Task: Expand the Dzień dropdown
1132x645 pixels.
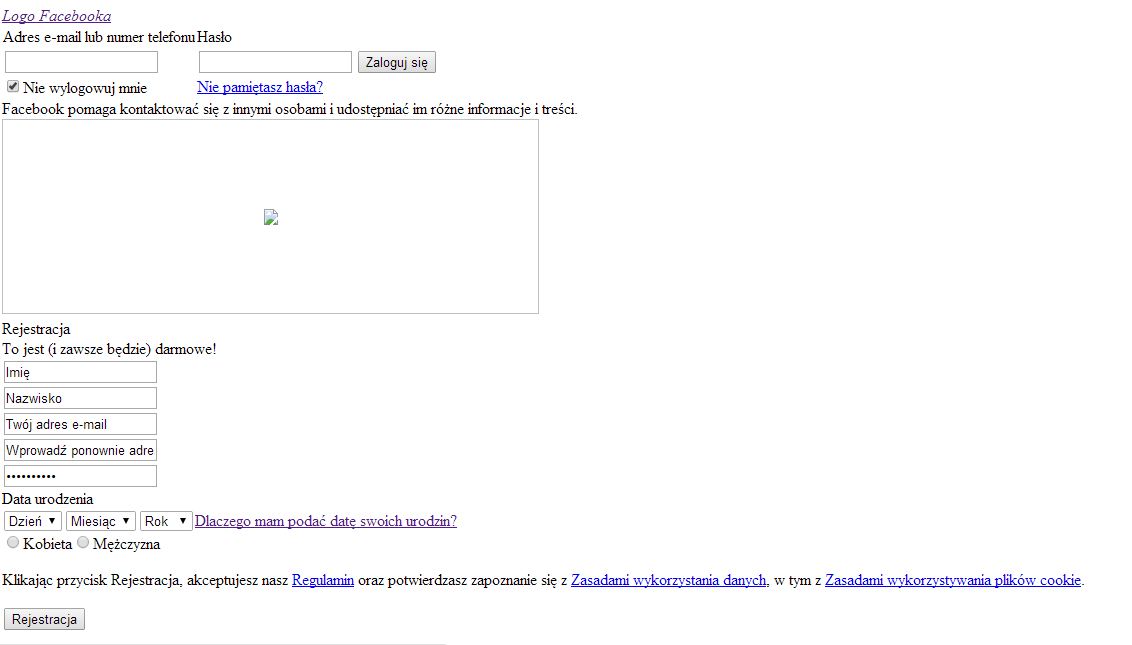Action: point(33,521)
